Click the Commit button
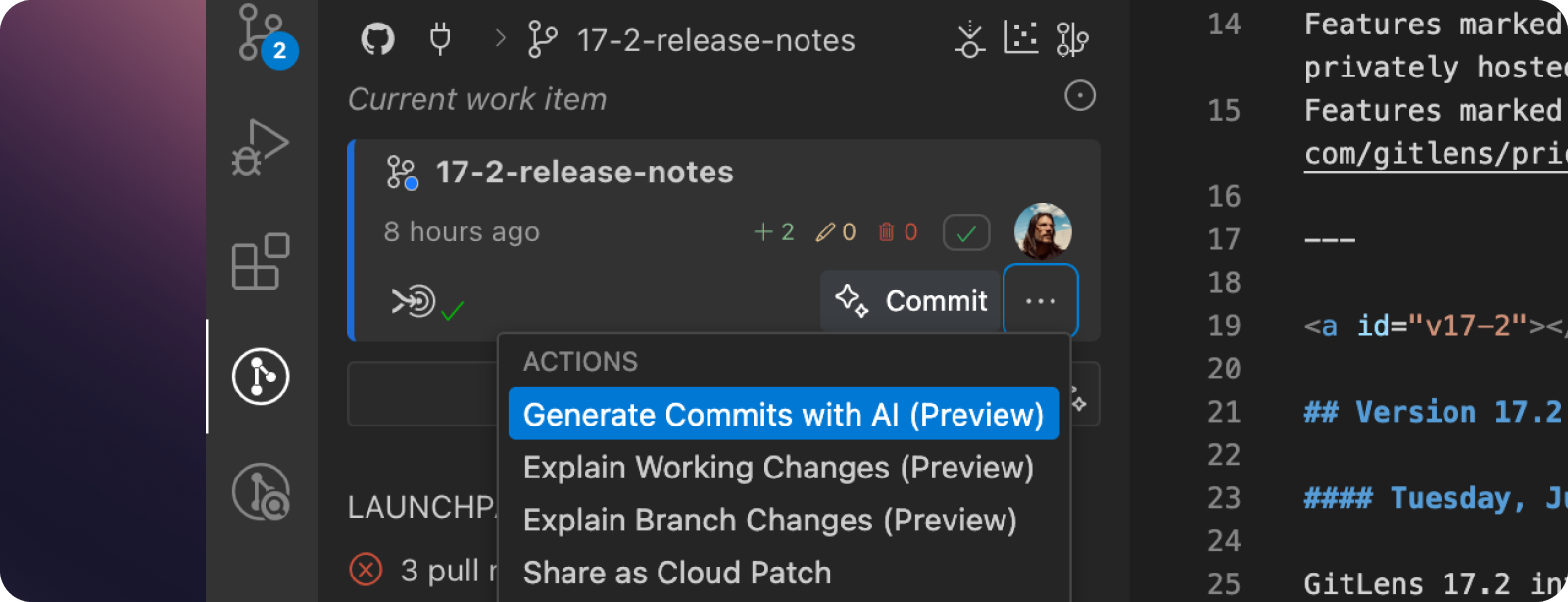This screenshot has width=1568, height=602. (x=910, y=300)
